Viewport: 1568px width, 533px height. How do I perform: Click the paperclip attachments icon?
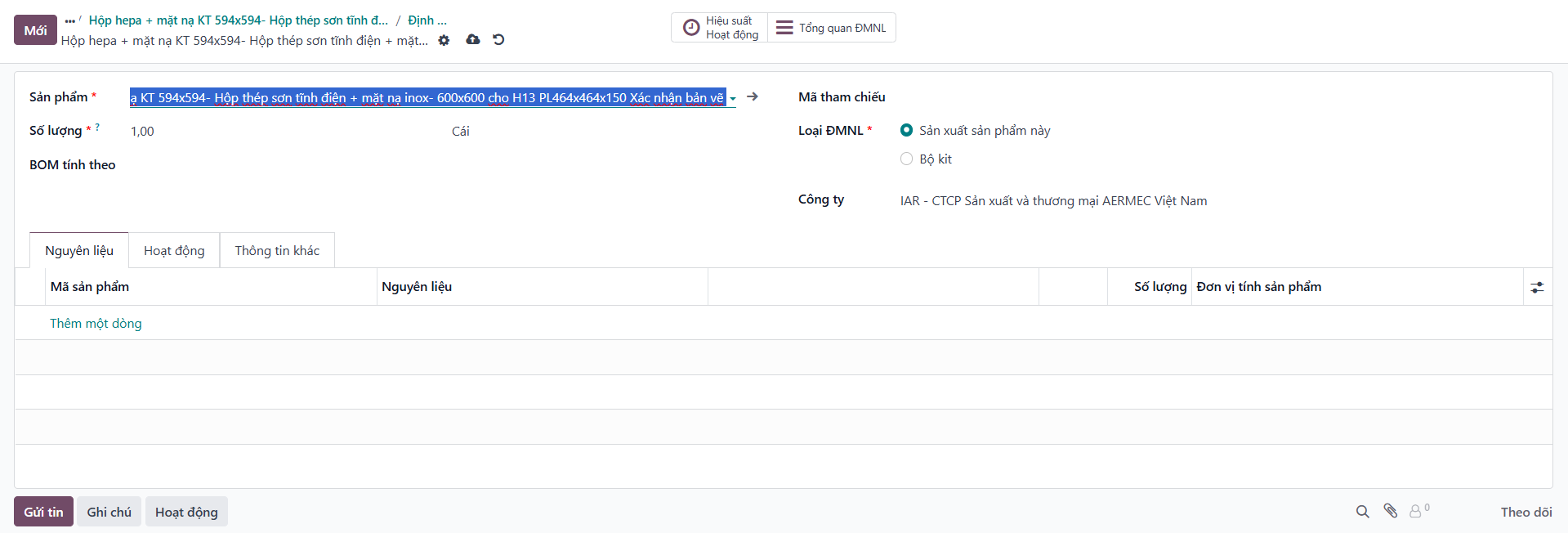pyautogui.click(x=1391, y=511)
